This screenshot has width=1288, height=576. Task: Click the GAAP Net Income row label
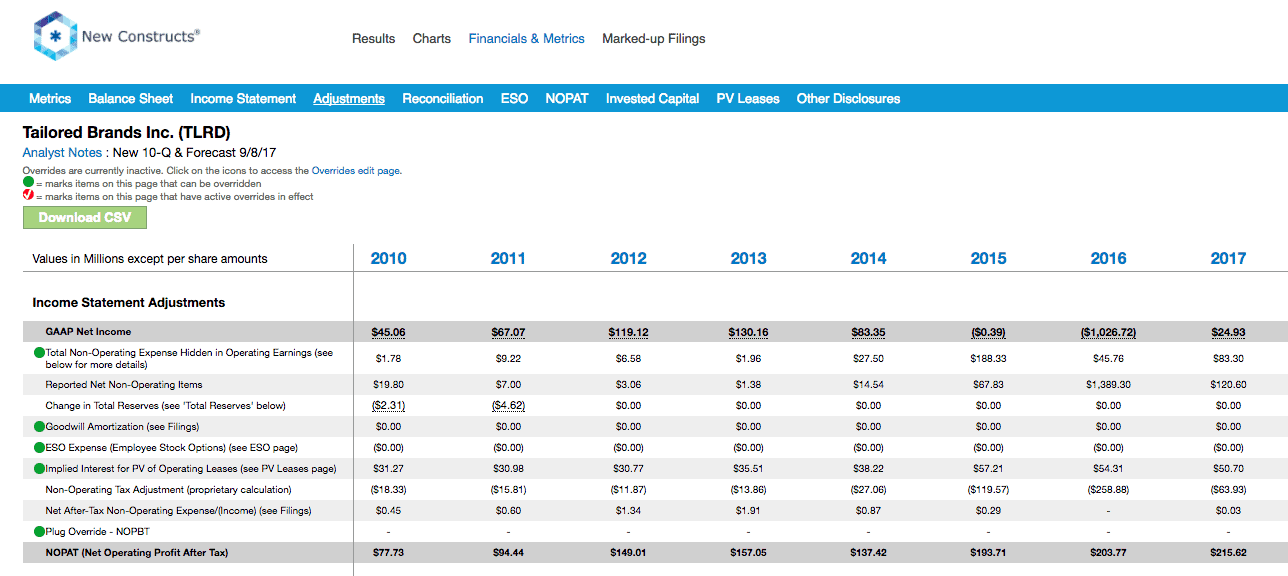pos(88,332)
